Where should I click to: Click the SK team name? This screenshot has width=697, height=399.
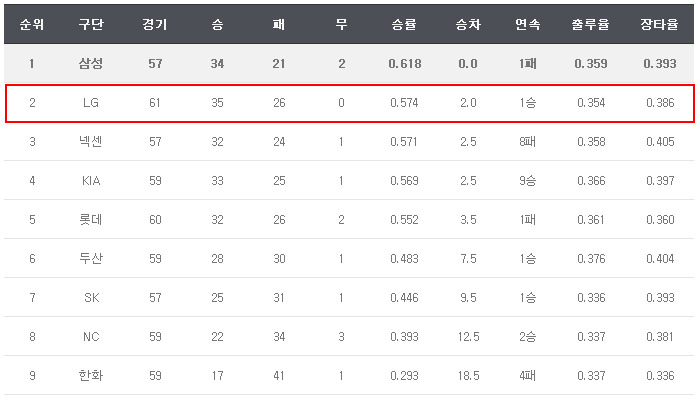point(92,298)
